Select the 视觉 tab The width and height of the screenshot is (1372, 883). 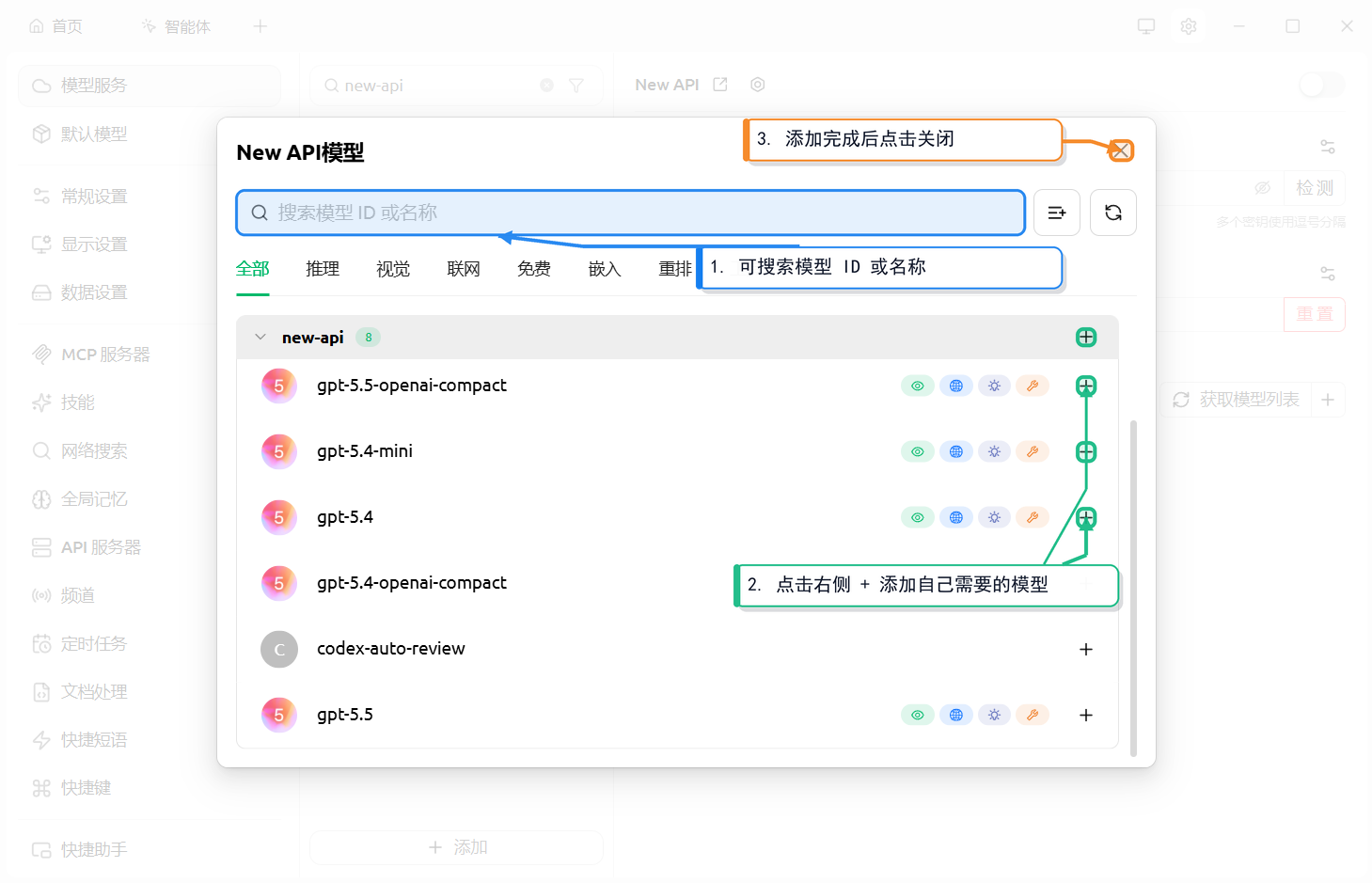click(393, 269)
